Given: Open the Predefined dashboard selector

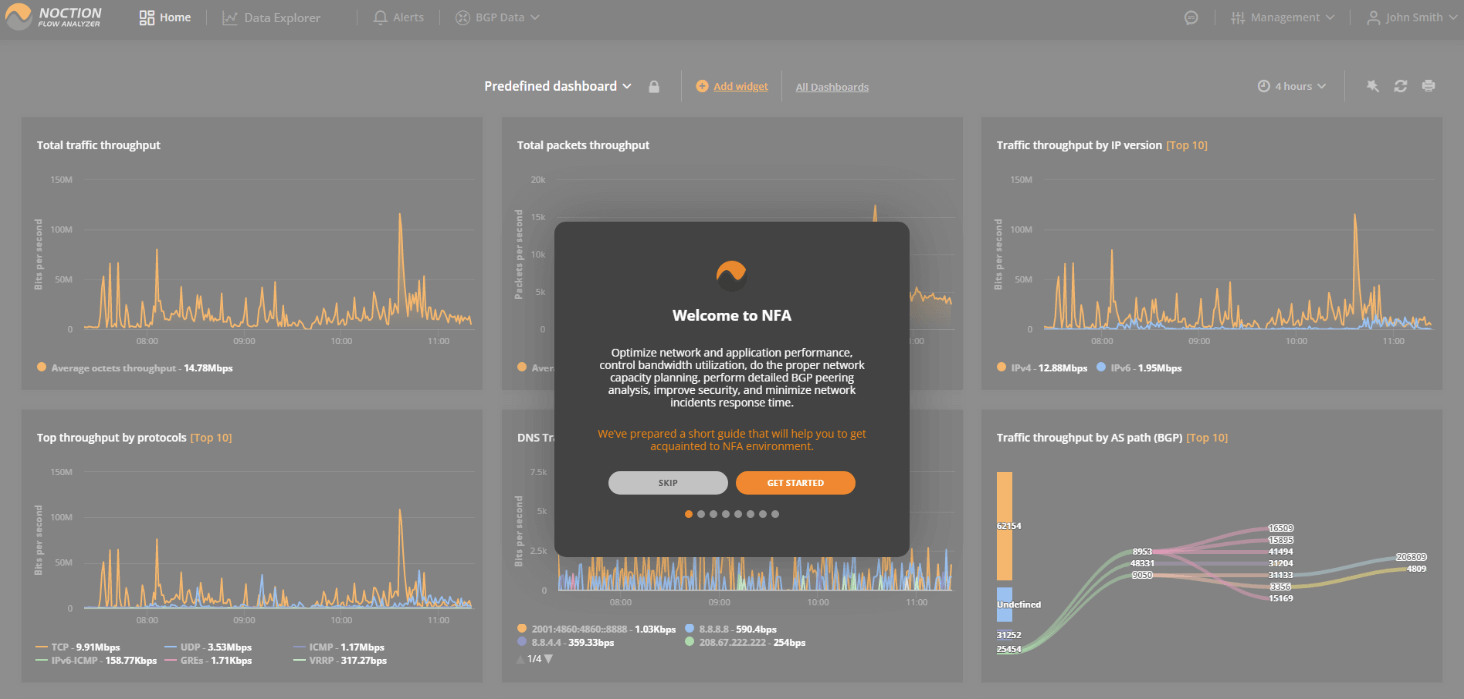Looking at the screenshot, I should pyautogui.click(x=558, y=86).
